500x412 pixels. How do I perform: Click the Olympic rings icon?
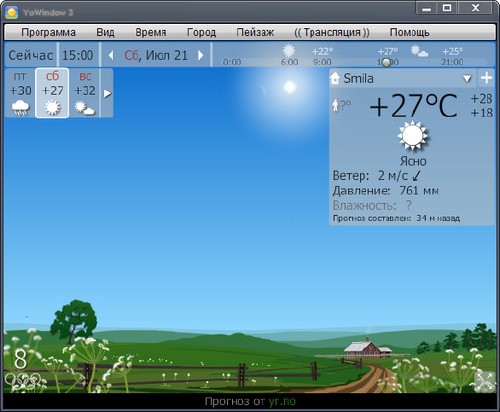(x=23, y=380)
